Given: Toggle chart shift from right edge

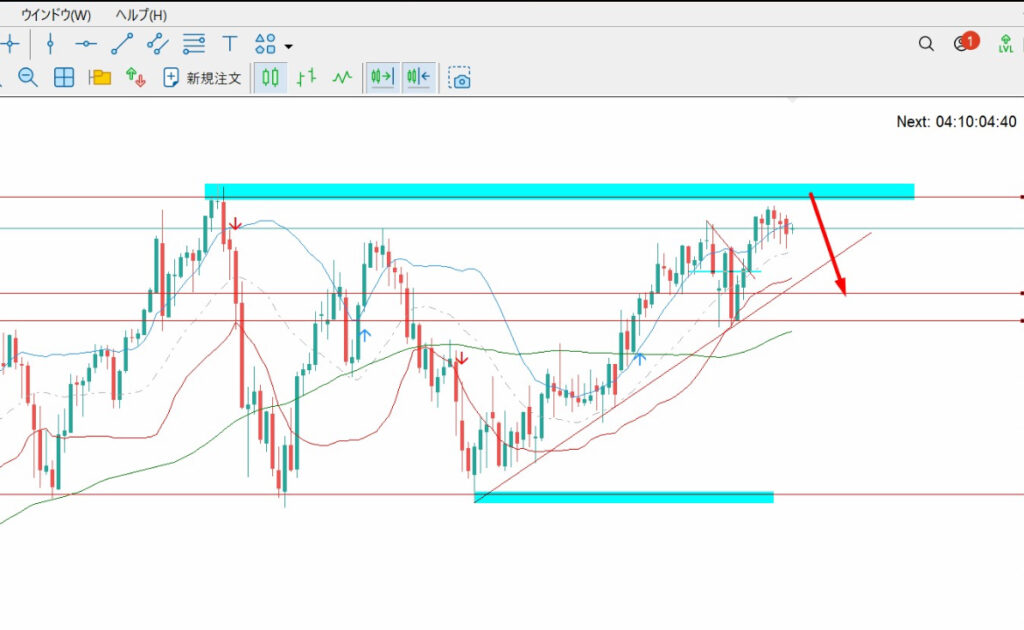Looking at the screenshot, I should pyautogui.click(x=419, y=77).
